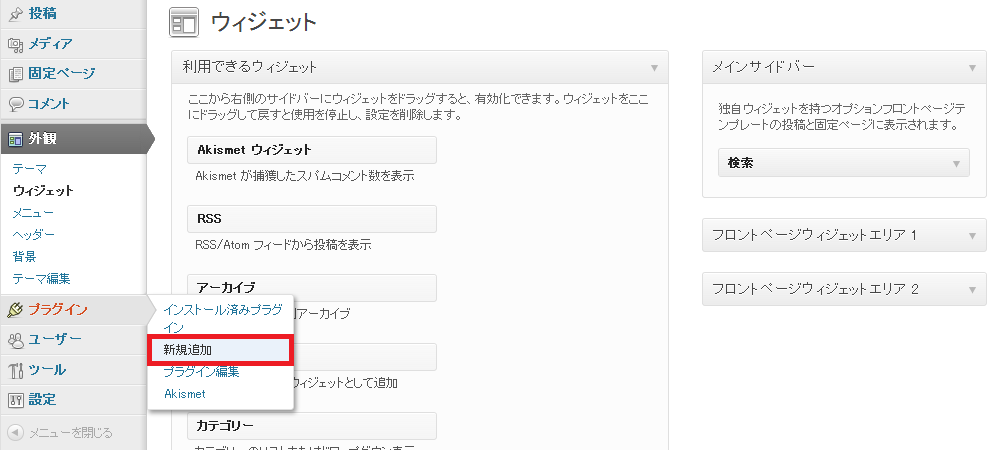Click the speech bubble icon beside コメント

pos(15,104)
